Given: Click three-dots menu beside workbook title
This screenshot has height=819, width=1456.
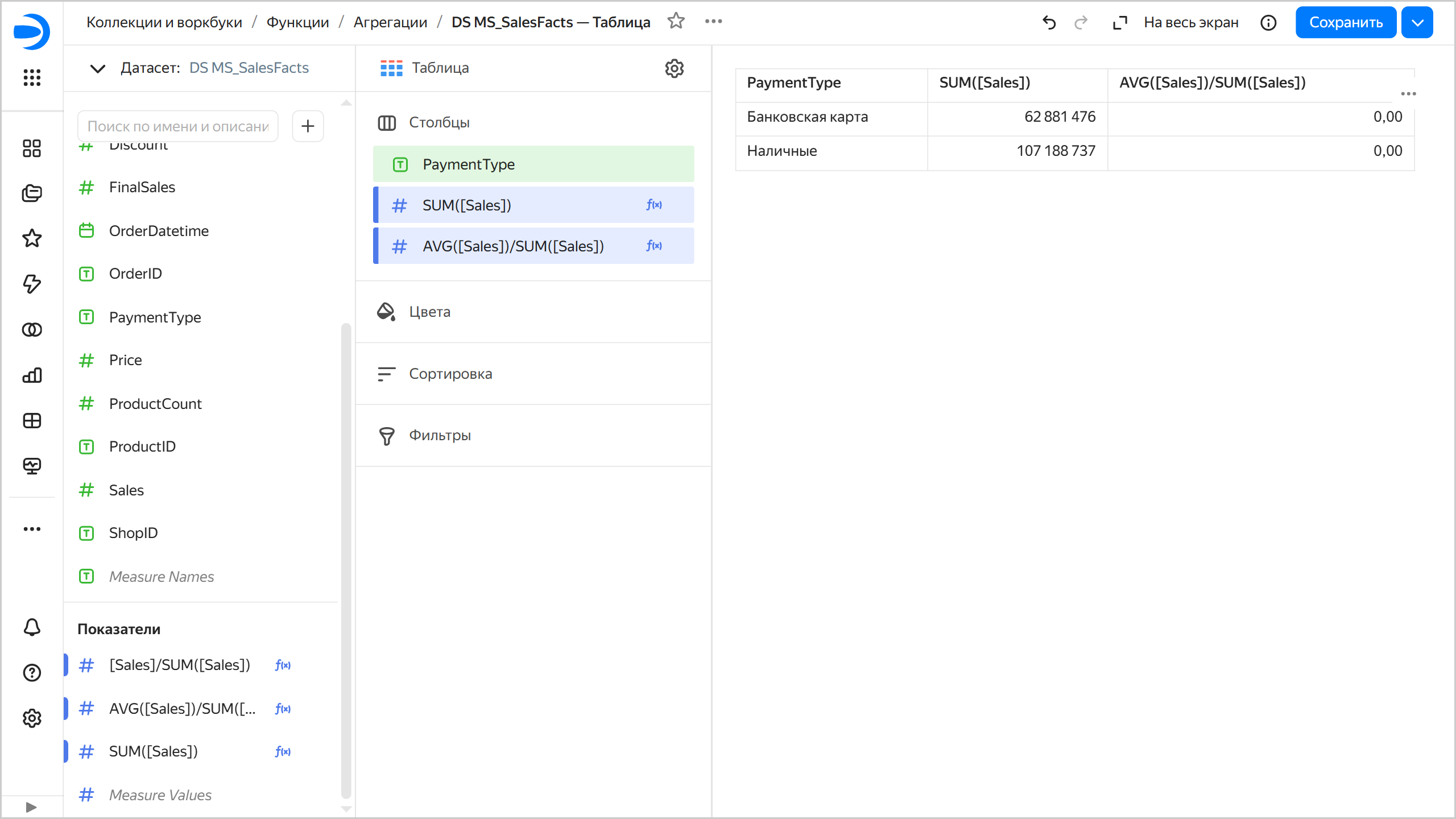Looking at the screenshot, I should point(713,22).
